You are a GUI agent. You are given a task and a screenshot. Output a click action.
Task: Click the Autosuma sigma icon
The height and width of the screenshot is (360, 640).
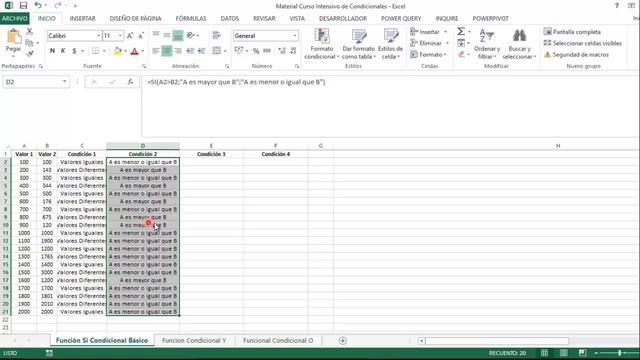point(461,31)
